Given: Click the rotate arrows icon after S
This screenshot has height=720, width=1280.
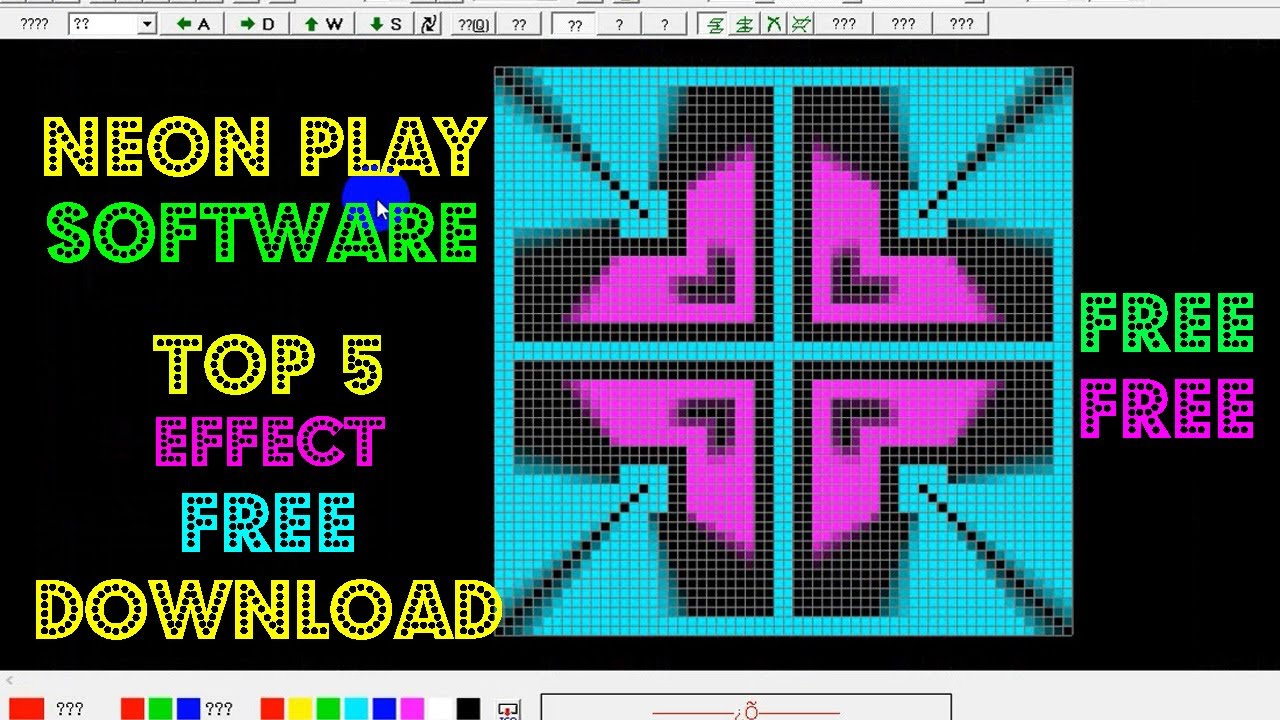Looking at the screenshot, I should tap(429, 24).
